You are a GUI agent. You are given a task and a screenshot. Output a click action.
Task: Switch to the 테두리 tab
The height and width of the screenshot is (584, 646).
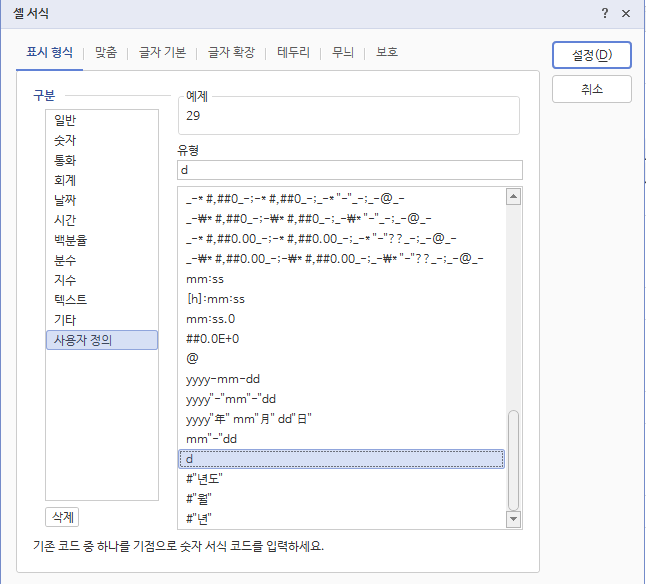(x=293, y=52)
